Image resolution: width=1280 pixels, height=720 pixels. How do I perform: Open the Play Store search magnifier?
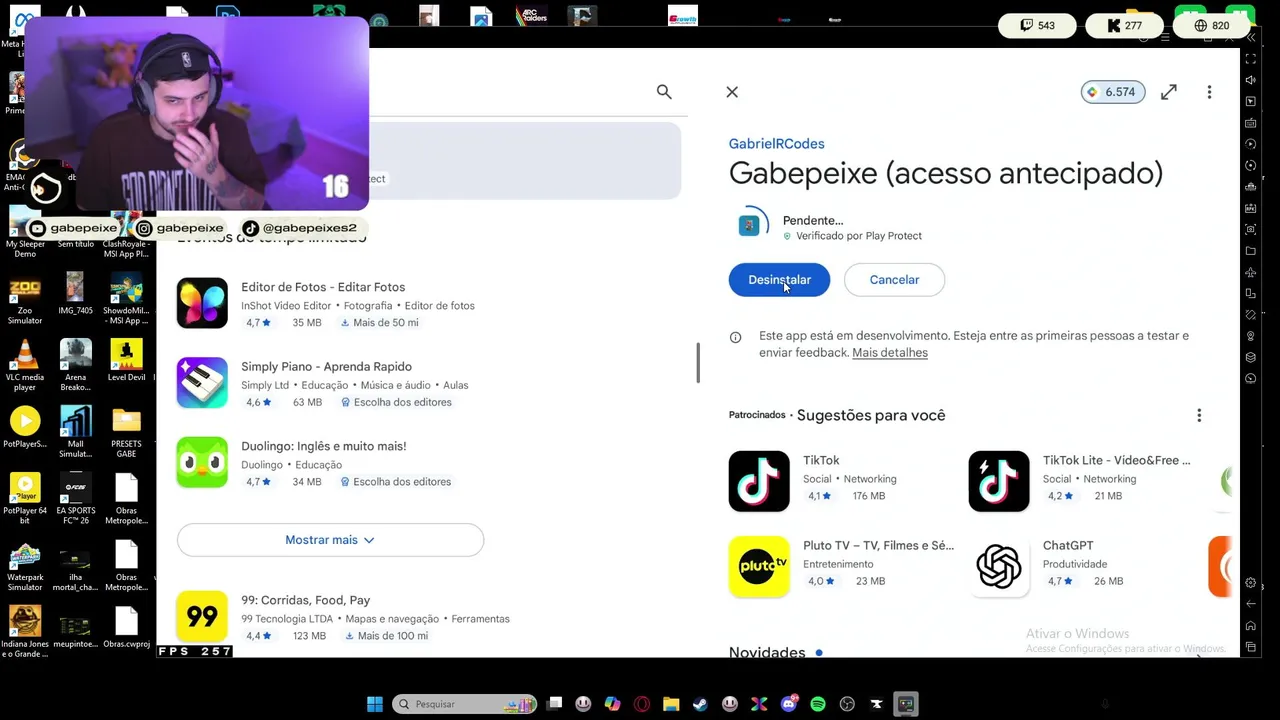pyautogui.click(x=664, y=92)
